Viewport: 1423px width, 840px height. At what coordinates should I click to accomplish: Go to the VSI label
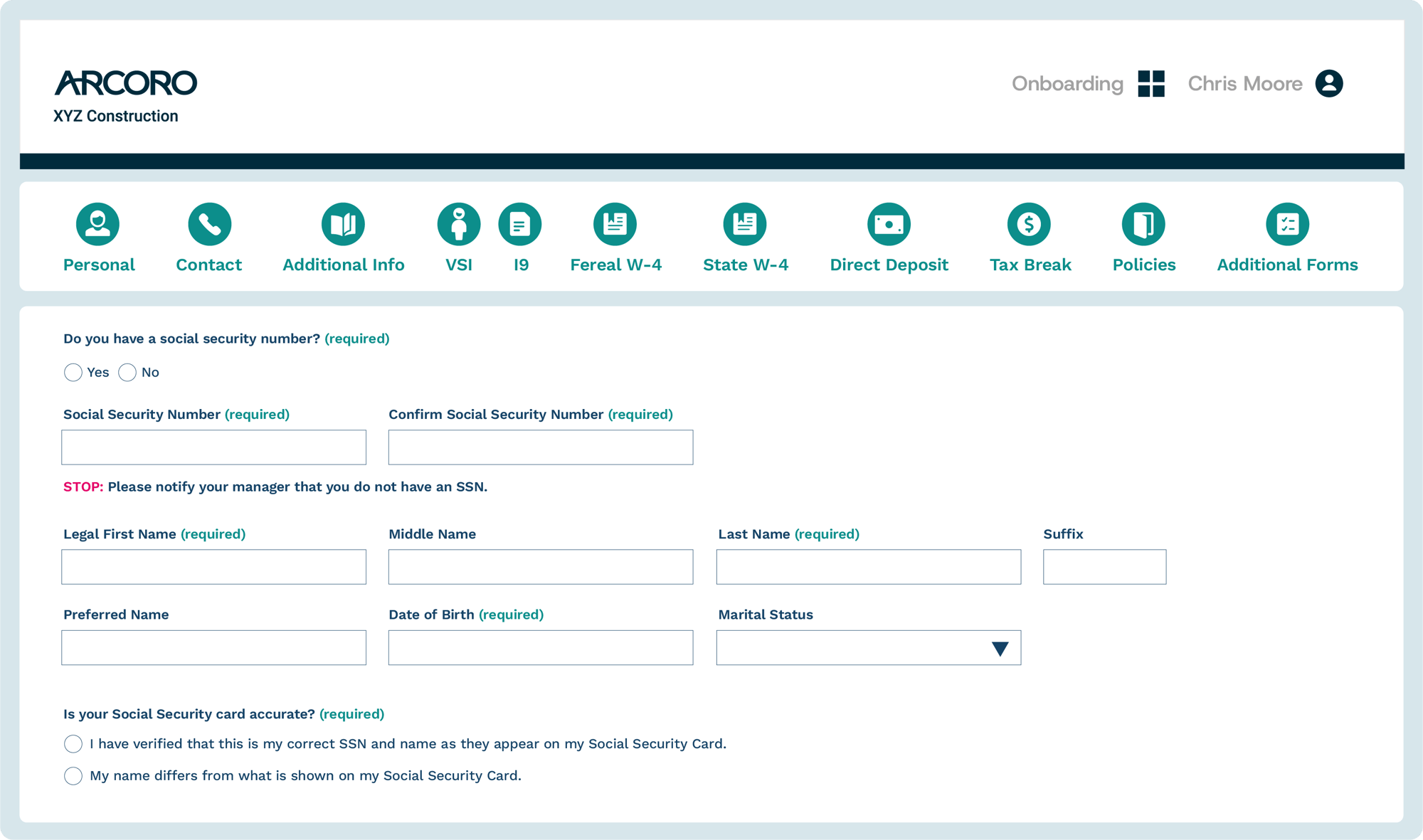[459, 265]
